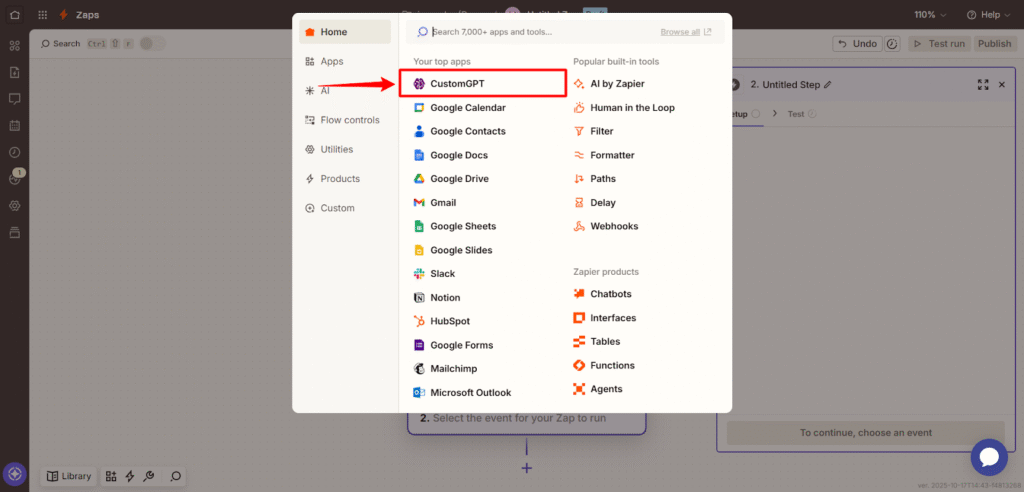1024x492 pixels.
Task: Select Microsoft Outlook app
Action: (462, 393)
